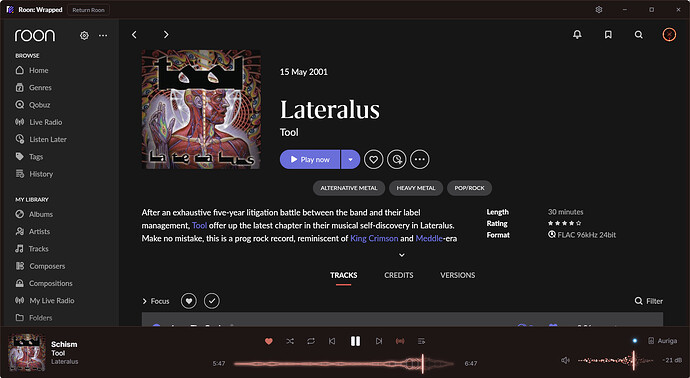The image size is (690, 378).
Task: Open the King Crimson link
Action: [374, 239]
